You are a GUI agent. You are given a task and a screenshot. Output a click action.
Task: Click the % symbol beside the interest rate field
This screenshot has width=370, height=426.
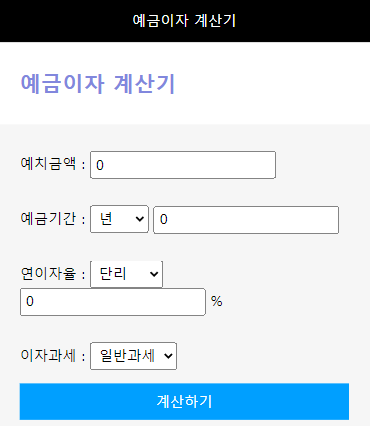pyautogui.click(x=217, y=301)
